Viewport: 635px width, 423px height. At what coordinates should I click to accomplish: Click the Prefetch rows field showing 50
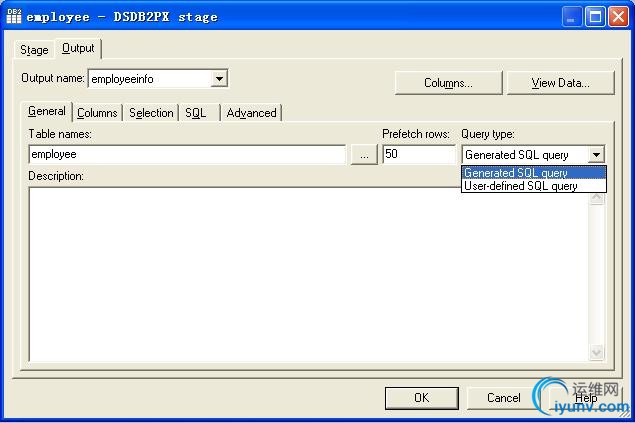tap(419, 154)
